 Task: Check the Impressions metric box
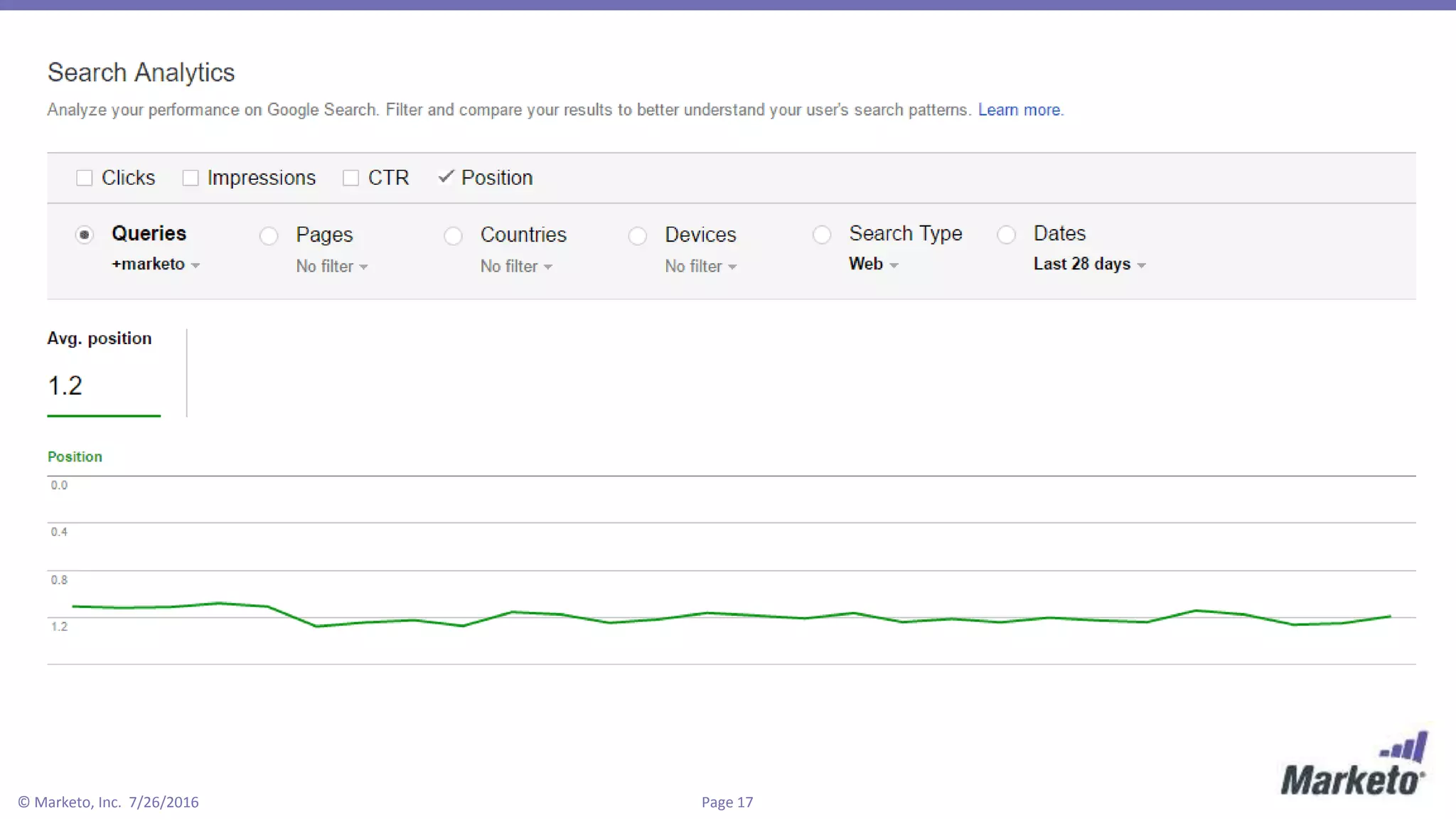tap(191, 178)
